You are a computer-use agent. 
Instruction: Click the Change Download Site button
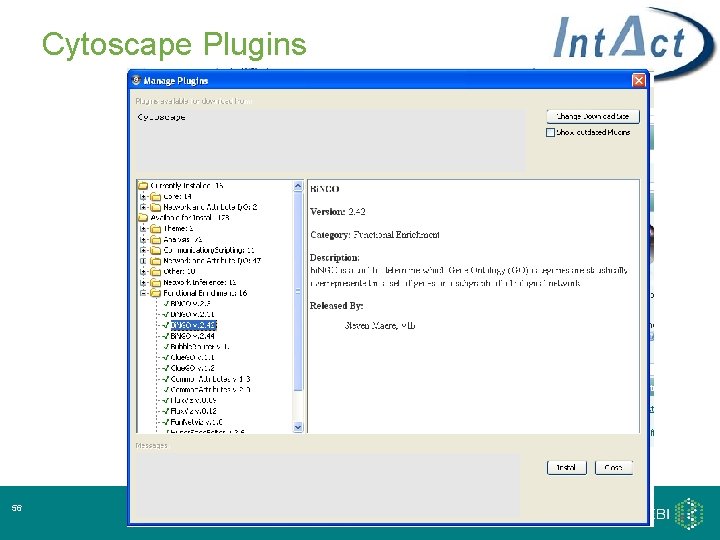pyautogui.click(x=593, y=116)
